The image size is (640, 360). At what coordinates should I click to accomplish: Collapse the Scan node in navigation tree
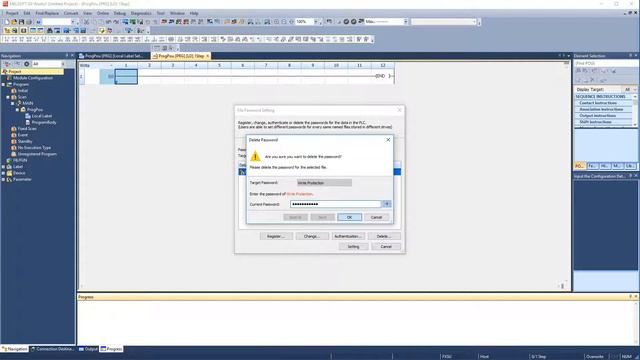(8, 97)
